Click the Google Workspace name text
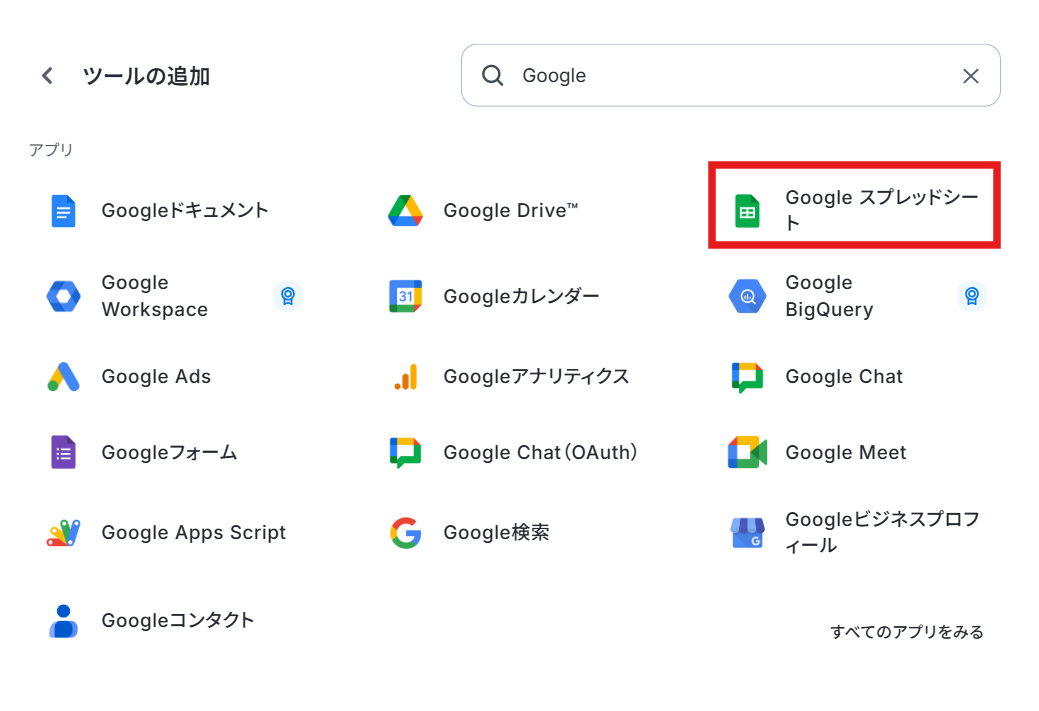Image resolution: width=1039 pixels, height=711 pixels. tap(154, 296)
